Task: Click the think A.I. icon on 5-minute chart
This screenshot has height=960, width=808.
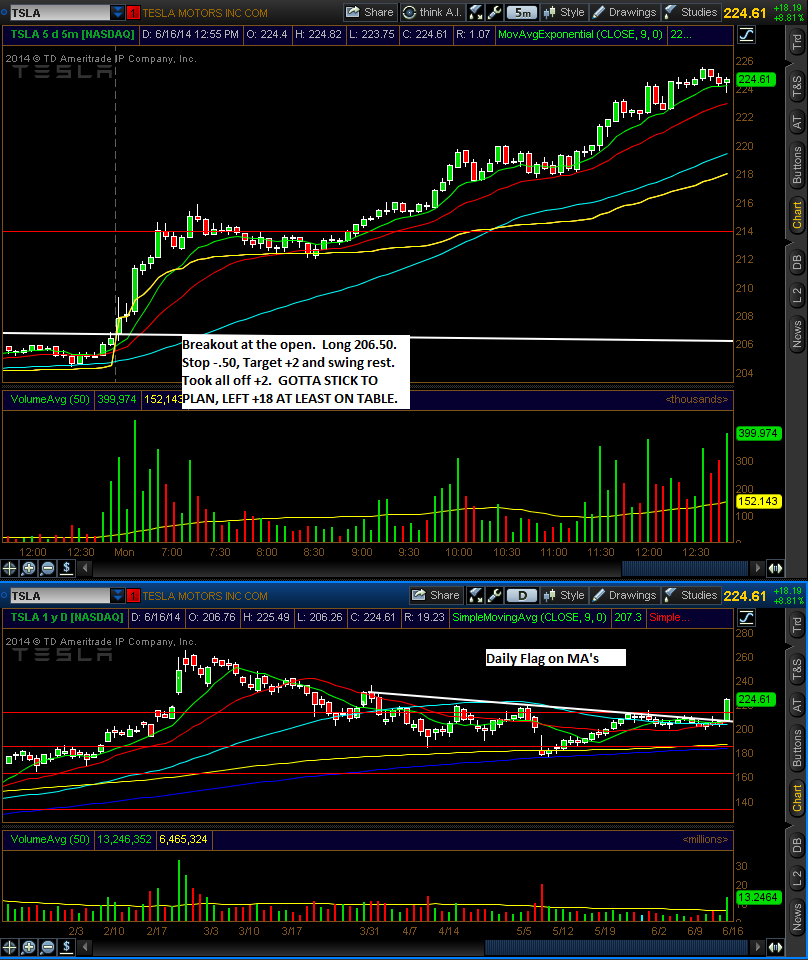Action: click(x=409, y=12)
